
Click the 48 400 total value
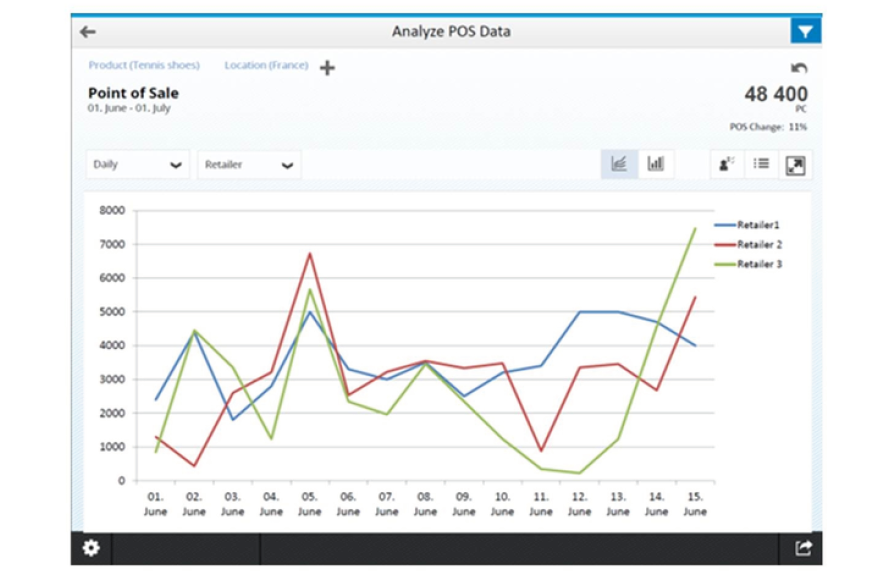click(x=776, y=94)
